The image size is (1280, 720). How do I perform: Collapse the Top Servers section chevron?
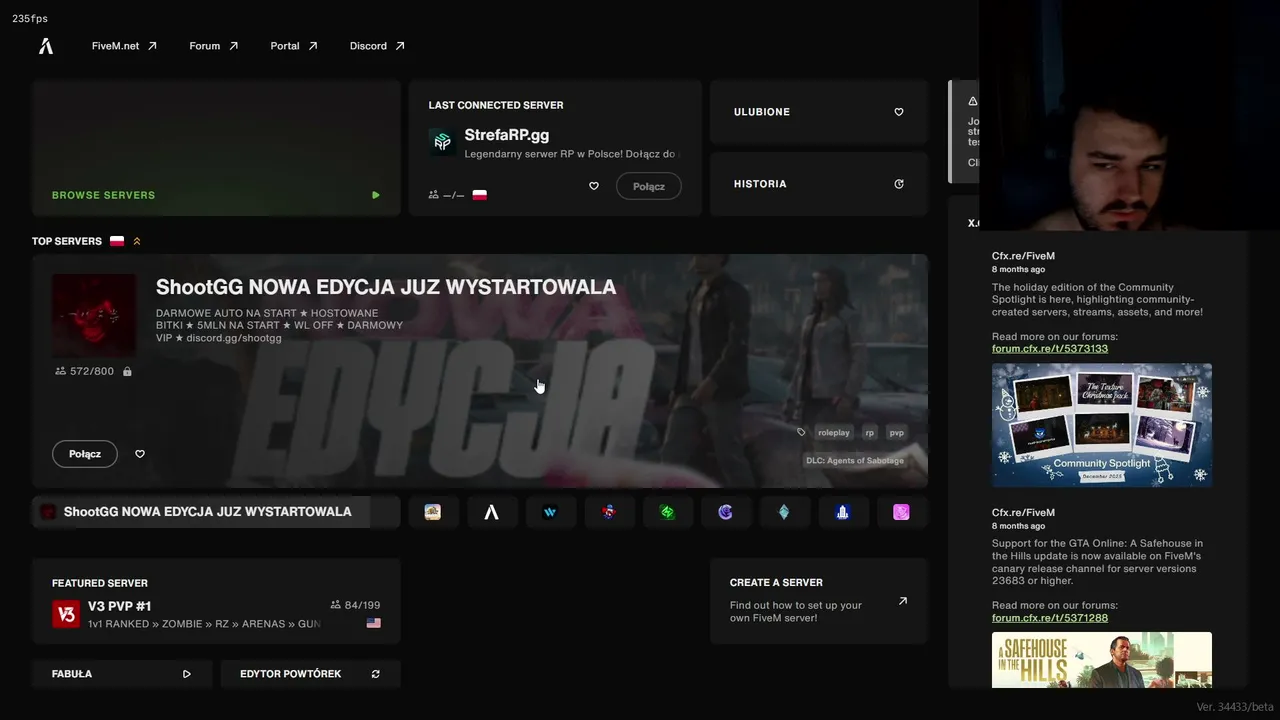(x=137, y=241)
